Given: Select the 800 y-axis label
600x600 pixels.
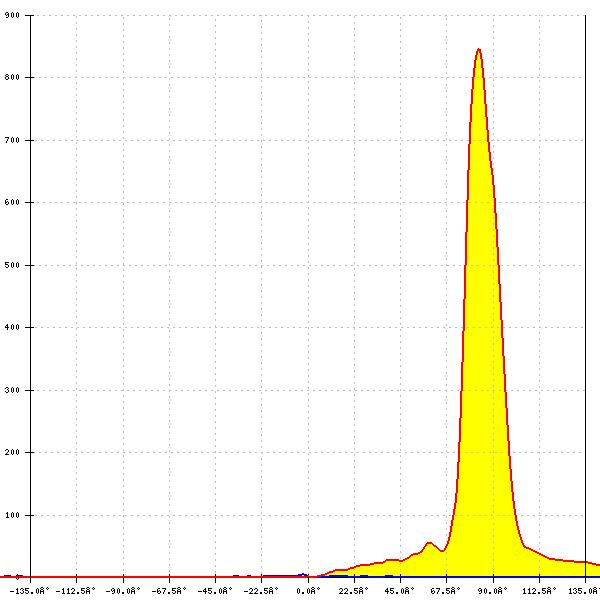Looking at the screenshot, I should click(x=12, y=77).
